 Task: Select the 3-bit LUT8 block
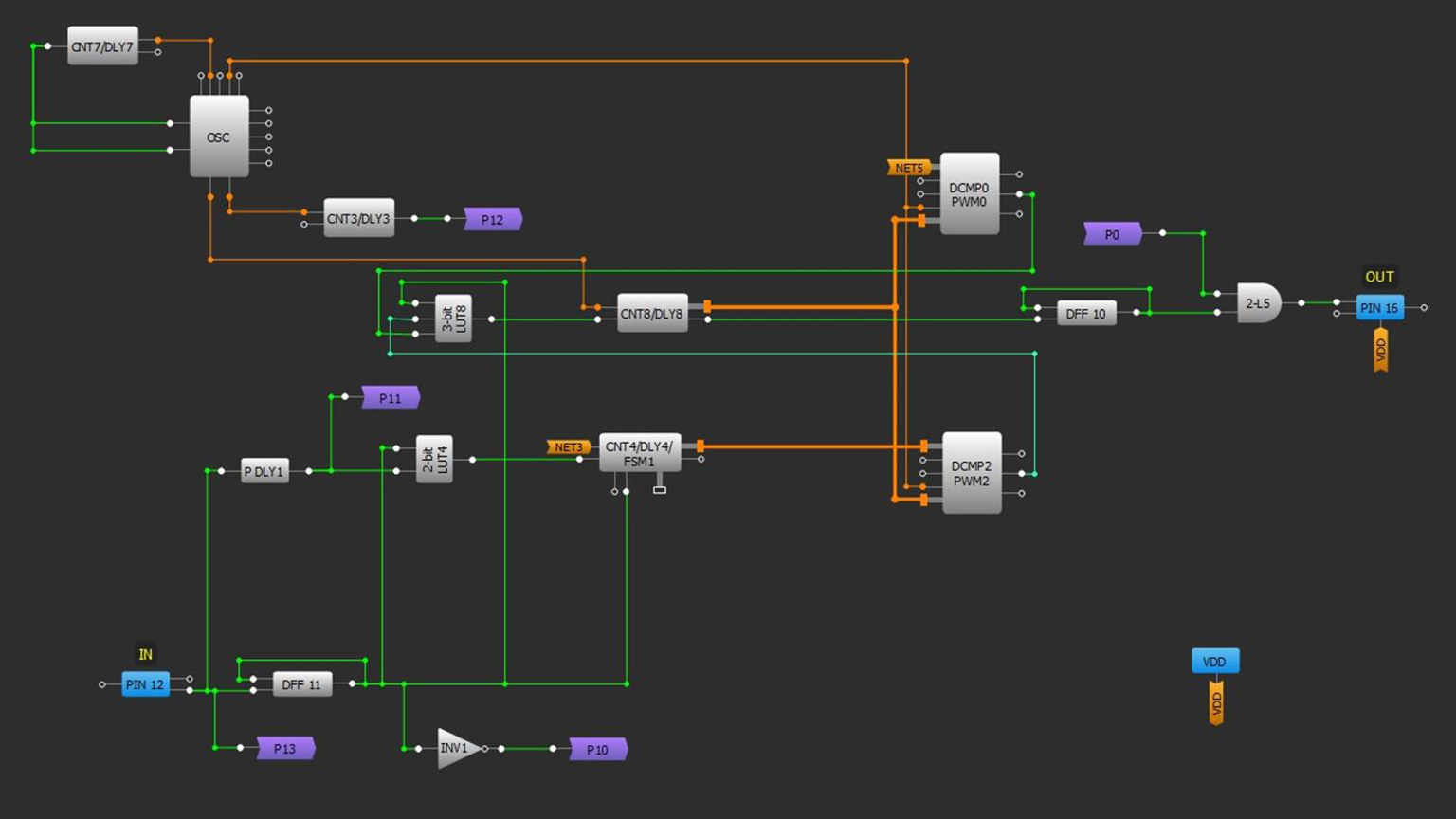(453, 318)
